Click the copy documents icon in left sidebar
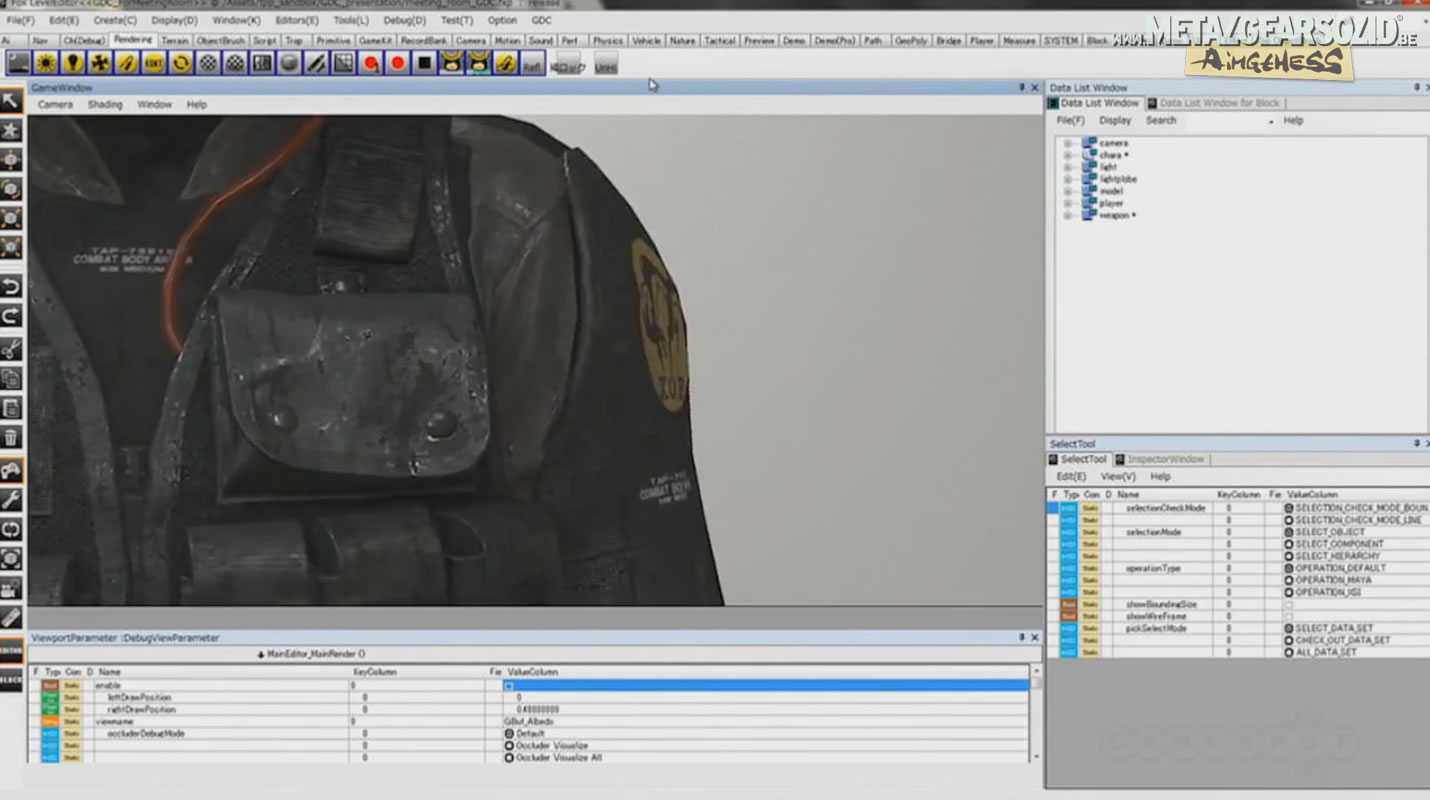The width and height of the screenshot is (1430, 800). [x=11, y=378]
